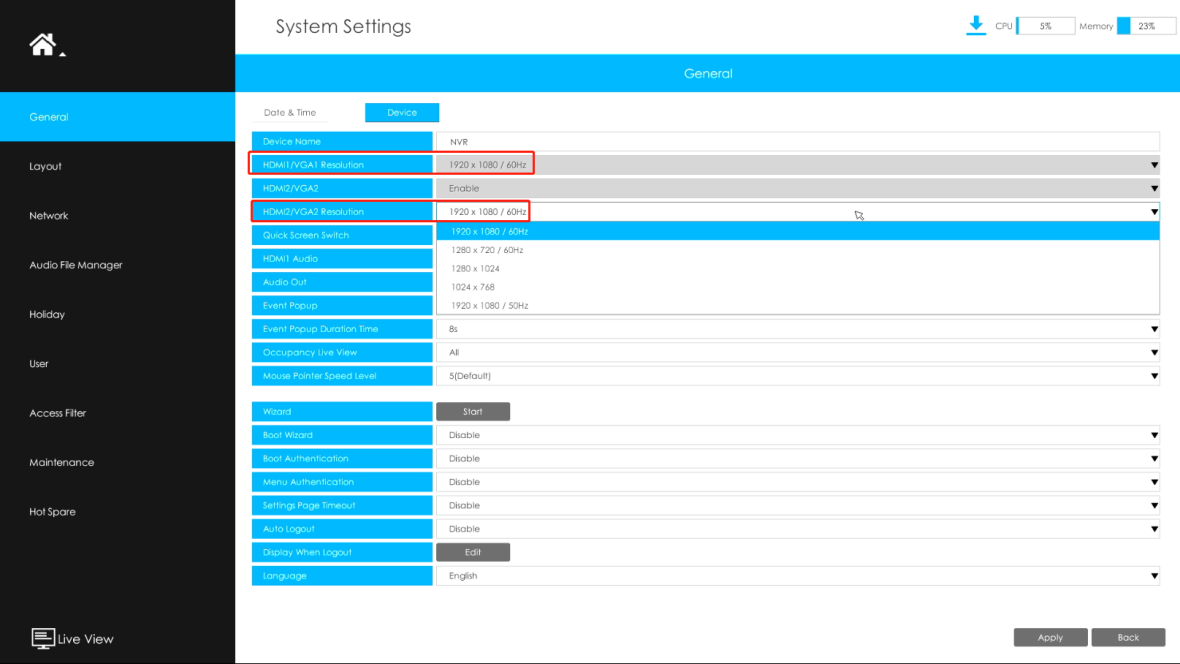The width and height of the screenshot is (1180, 664).
Task: Click the Memory usage bar
Action: point(1146,26)
